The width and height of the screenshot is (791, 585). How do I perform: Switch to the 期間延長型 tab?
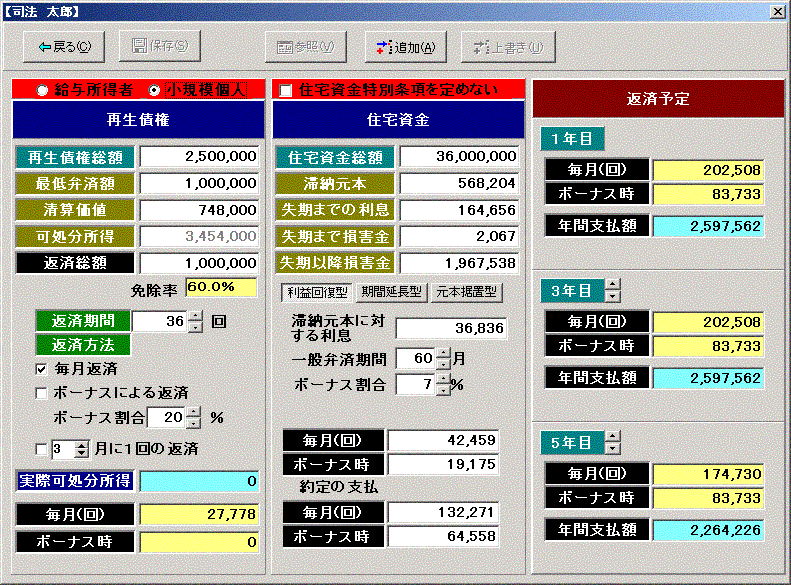click(x=390, y=292)
